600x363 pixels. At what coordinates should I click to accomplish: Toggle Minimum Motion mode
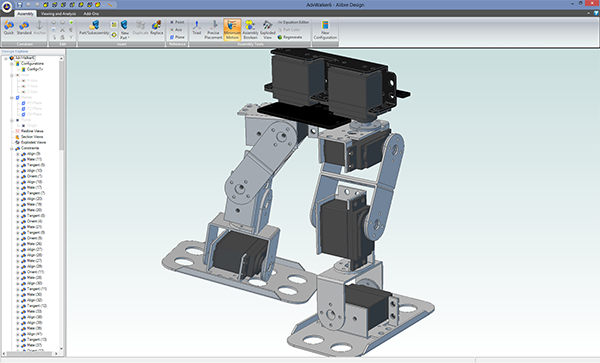pyautogui.click(x=232, y=29)
